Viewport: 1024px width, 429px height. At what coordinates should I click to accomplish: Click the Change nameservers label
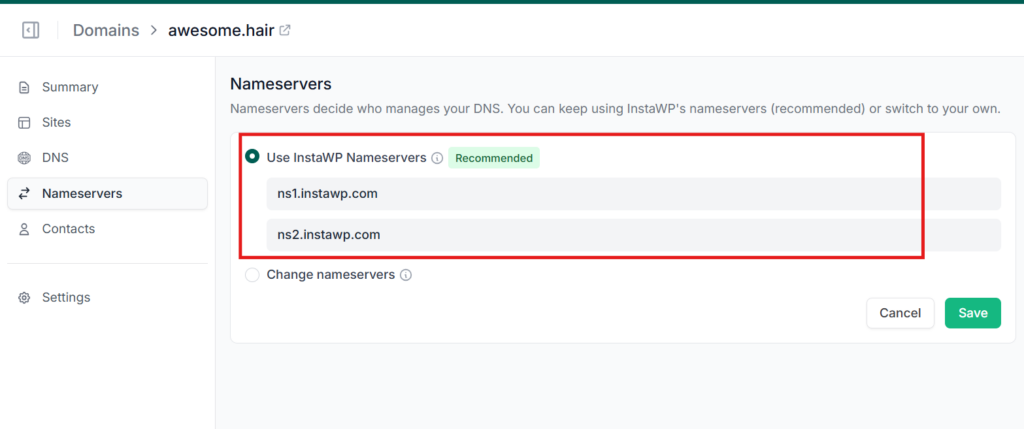pyautogui.click(x=330, y=275)
